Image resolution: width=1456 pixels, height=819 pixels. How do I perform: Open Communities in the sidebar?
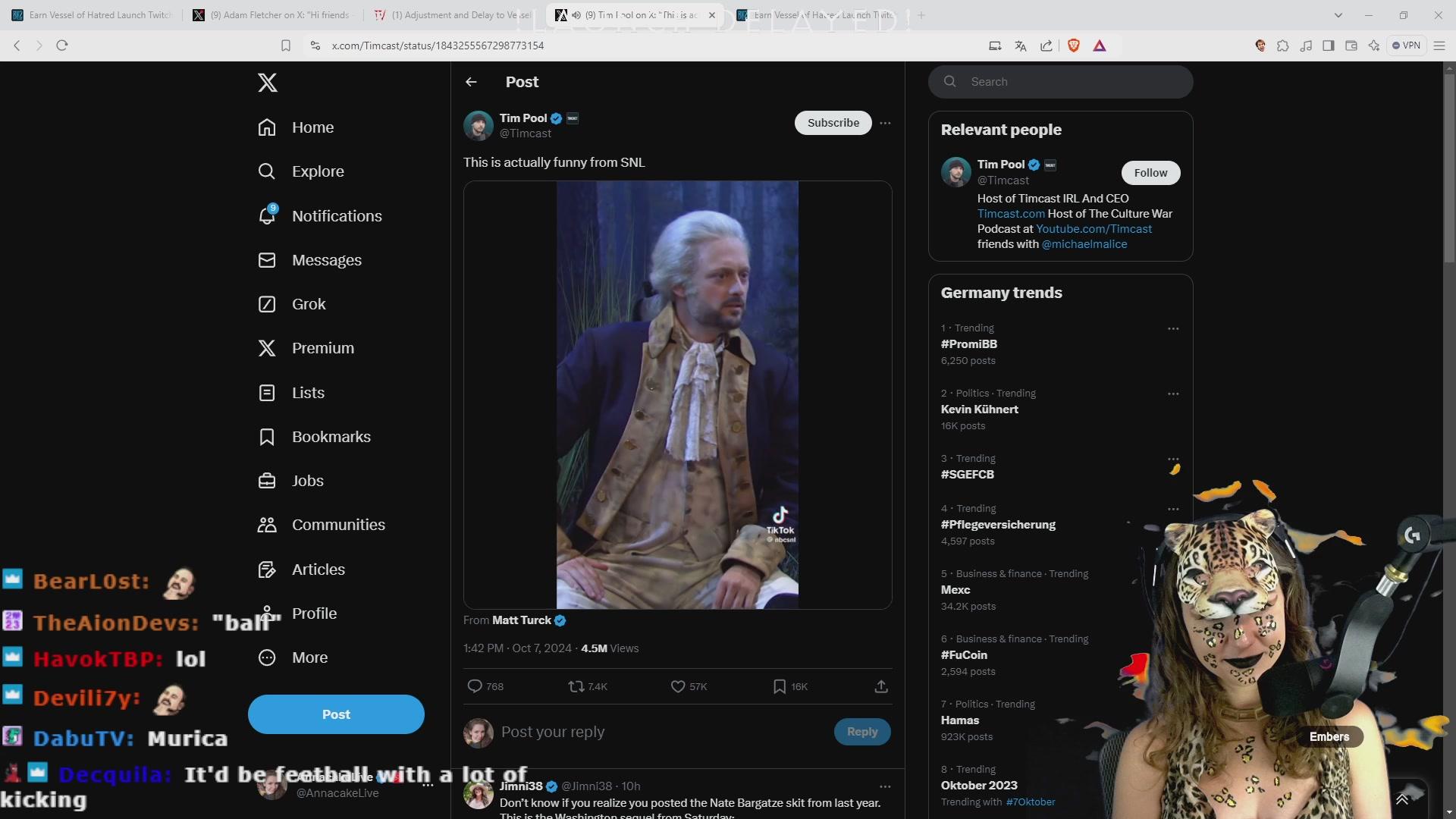(322, 525)
